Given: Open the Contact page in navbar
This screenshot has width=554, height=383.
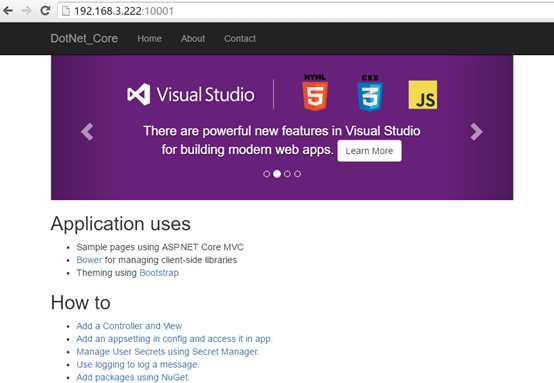Looking at the screenshot, I should pos(240,39).
